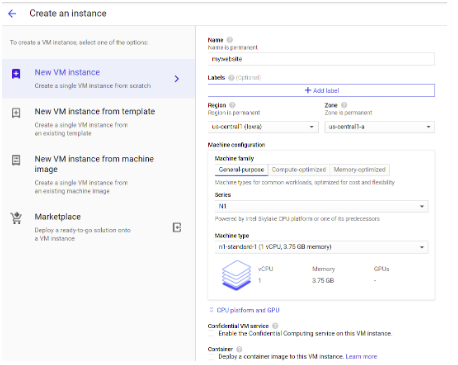The height and width of the screenshot is (365, 458).
Task: Click the Add label button
Action: (321, 90)
